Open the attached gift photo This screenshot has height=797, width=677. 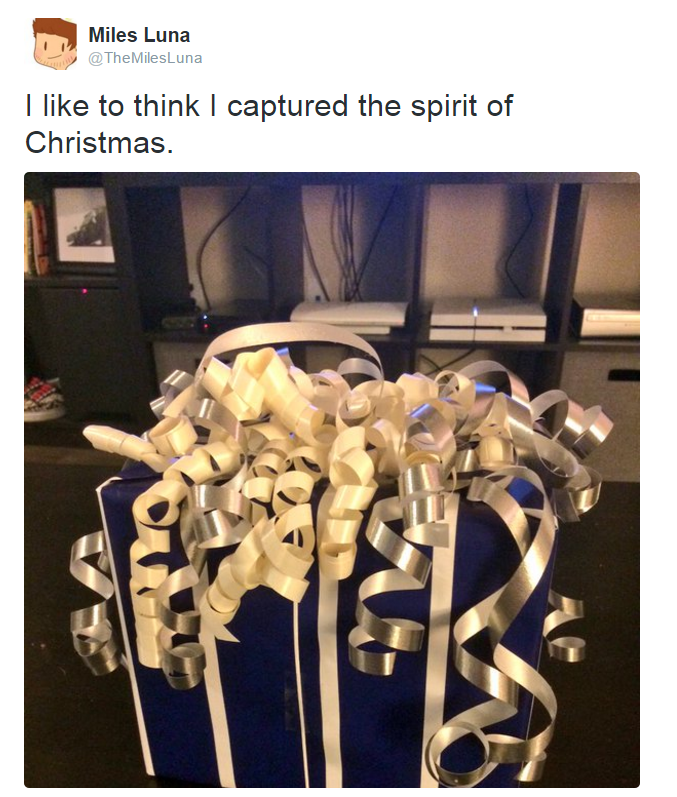click(332, 480)
